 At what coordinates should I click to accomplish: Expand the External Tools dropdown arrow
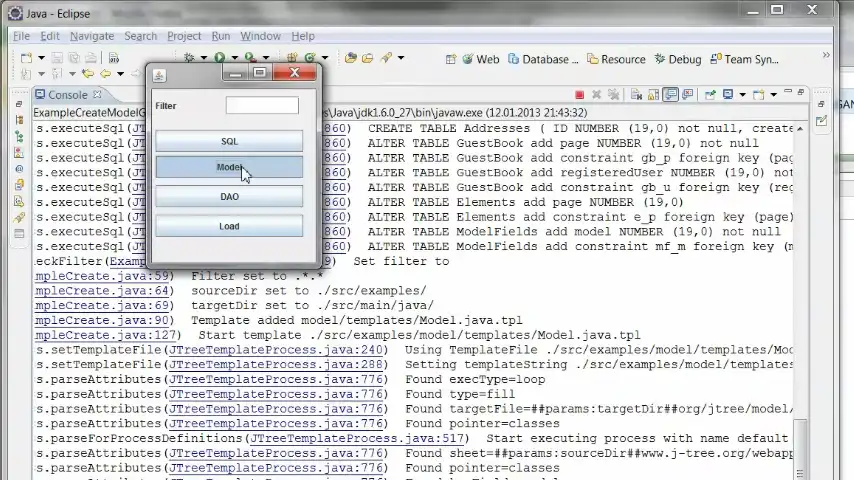click(266, 58)
